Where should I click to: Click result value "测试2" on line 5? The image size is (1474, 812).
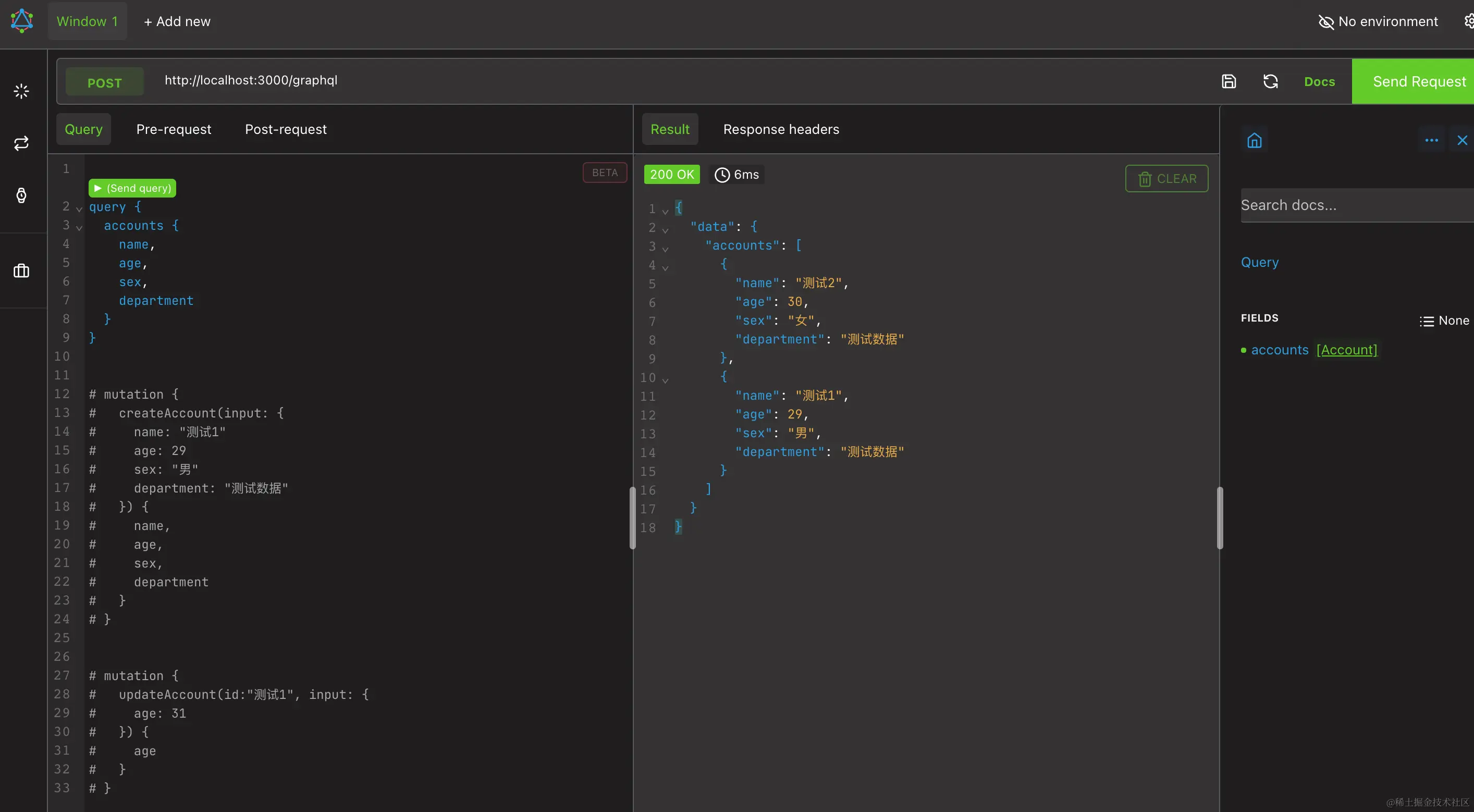coord(818,282)
